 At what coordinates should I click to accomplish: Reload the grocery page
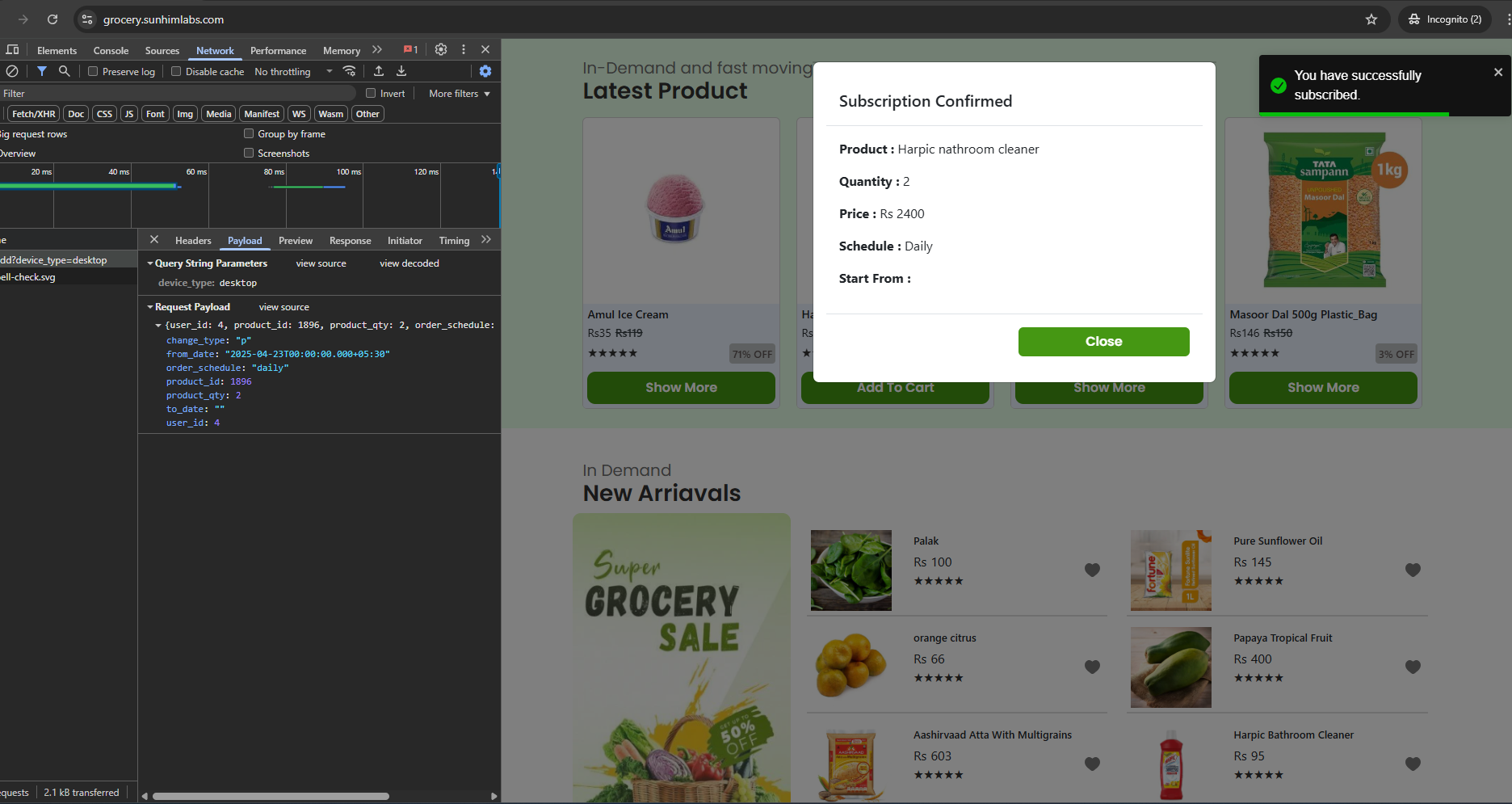(x=52, y=19)
